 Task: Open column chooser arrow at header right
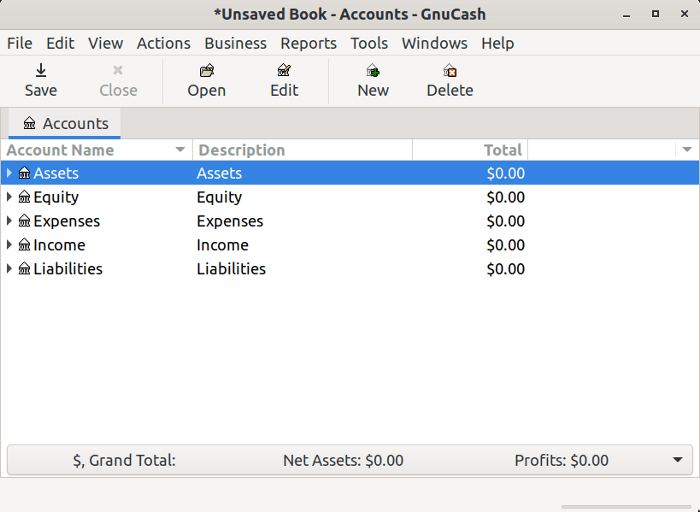click(687, 150)
